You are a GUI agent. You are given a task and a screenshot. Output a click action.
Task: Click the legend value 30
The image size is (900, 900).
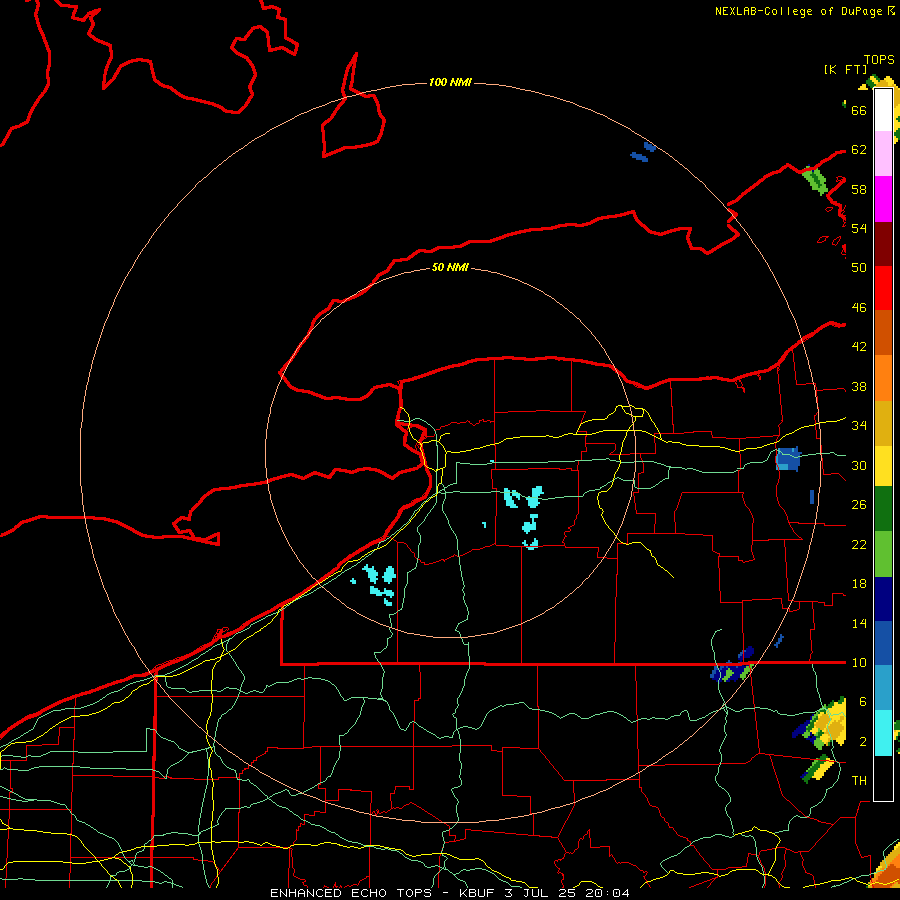click(x=859, y=465)
